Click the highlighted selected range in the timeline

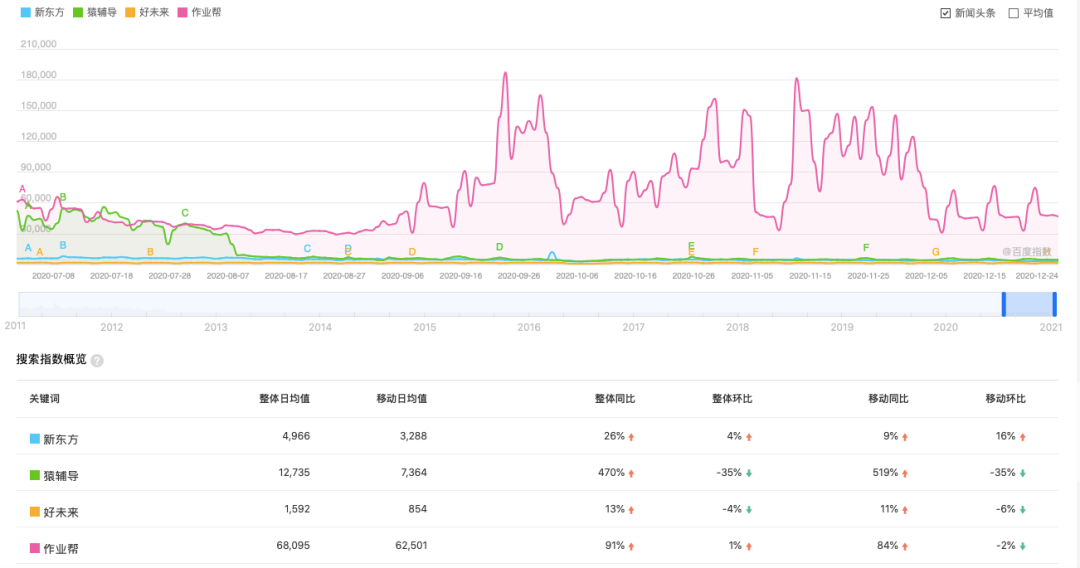pos(1029,304)
